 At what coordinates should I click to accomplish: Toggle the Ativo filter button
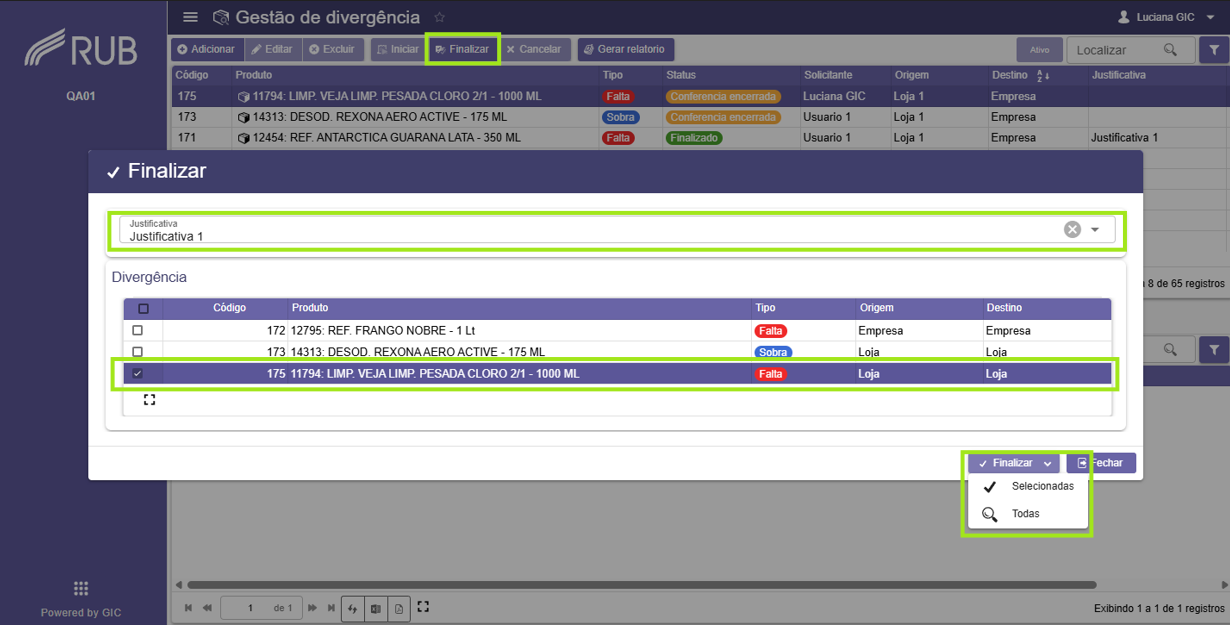pyautogui.click(x=1040, y=50)
